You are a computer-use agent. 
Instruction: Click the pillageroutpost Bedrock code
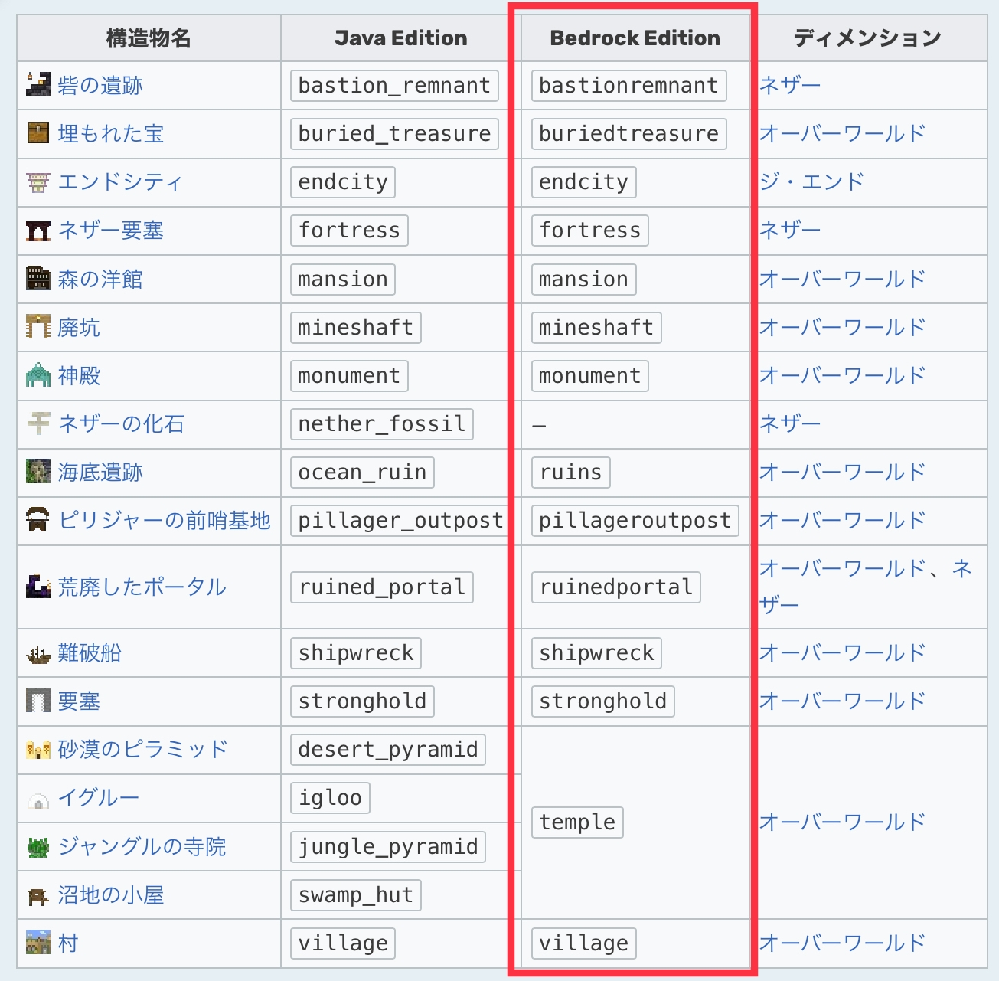tap(635, 520)
